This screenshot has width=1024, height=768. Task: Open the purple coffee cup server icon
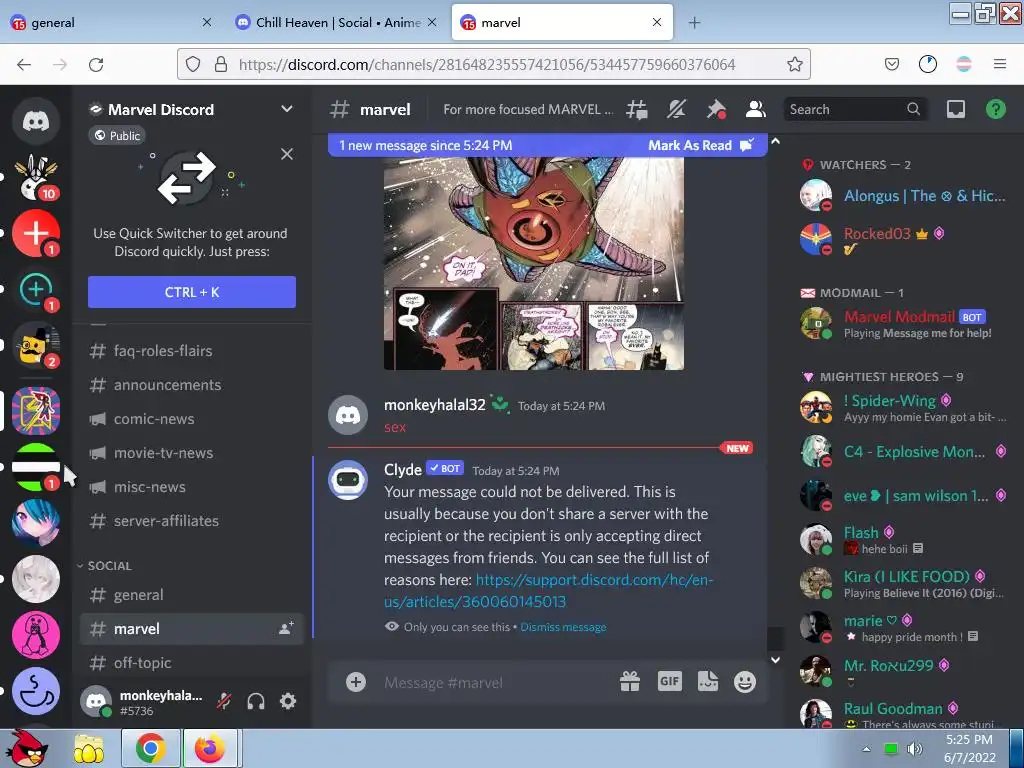(x=36, y=691)
